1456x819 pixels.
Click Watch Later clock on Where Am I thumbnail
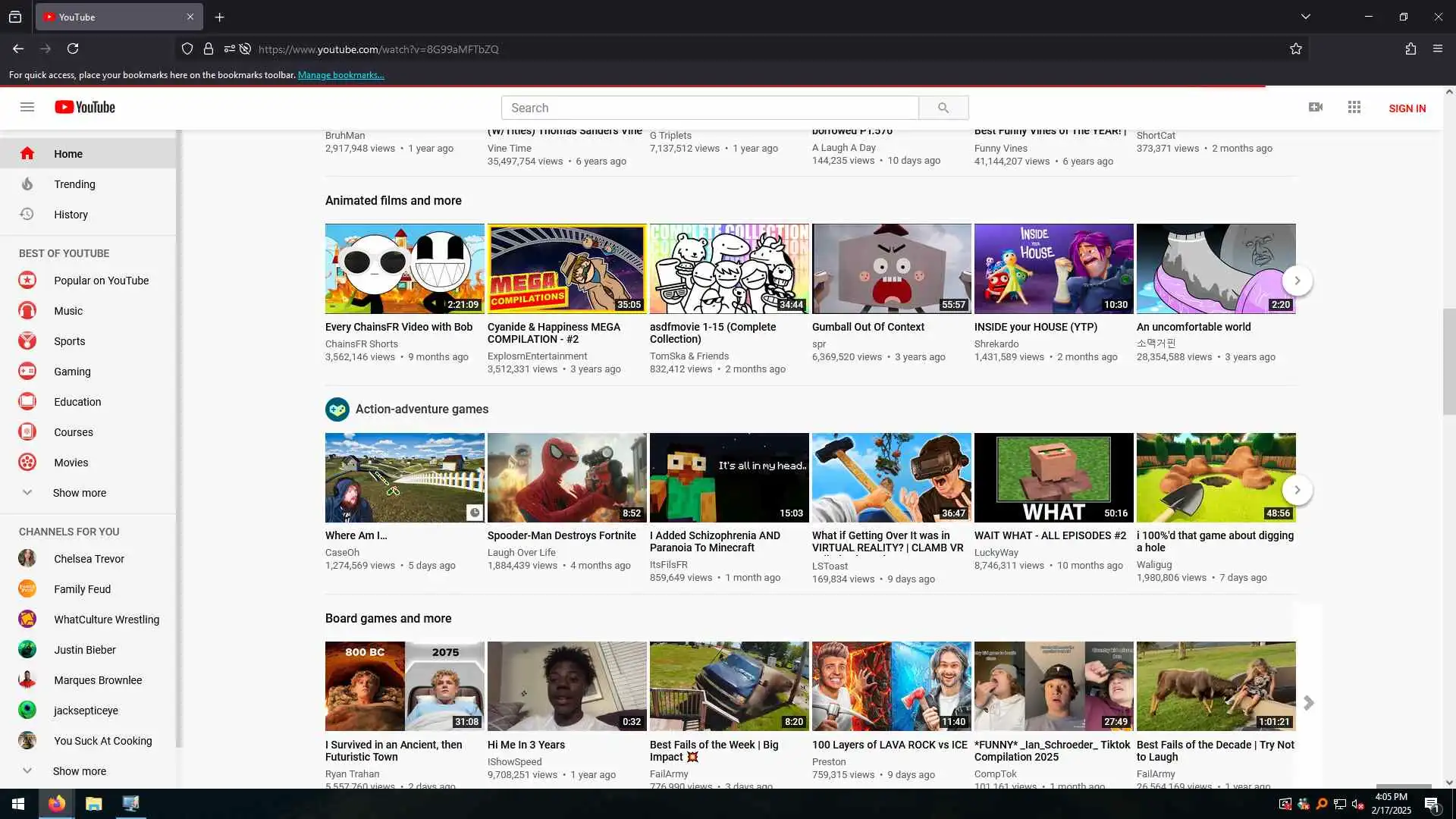tap(474, 513)
